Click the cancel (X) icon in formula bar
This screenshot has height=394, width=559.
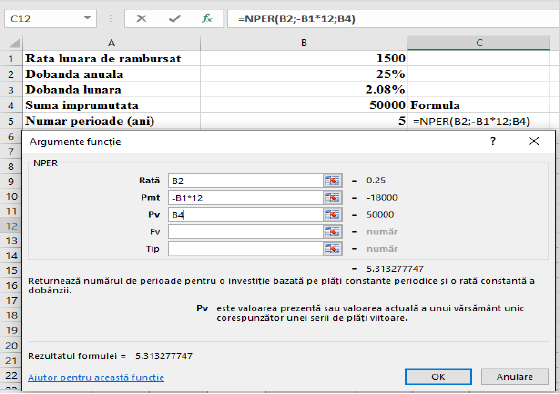tap(142, 19)
